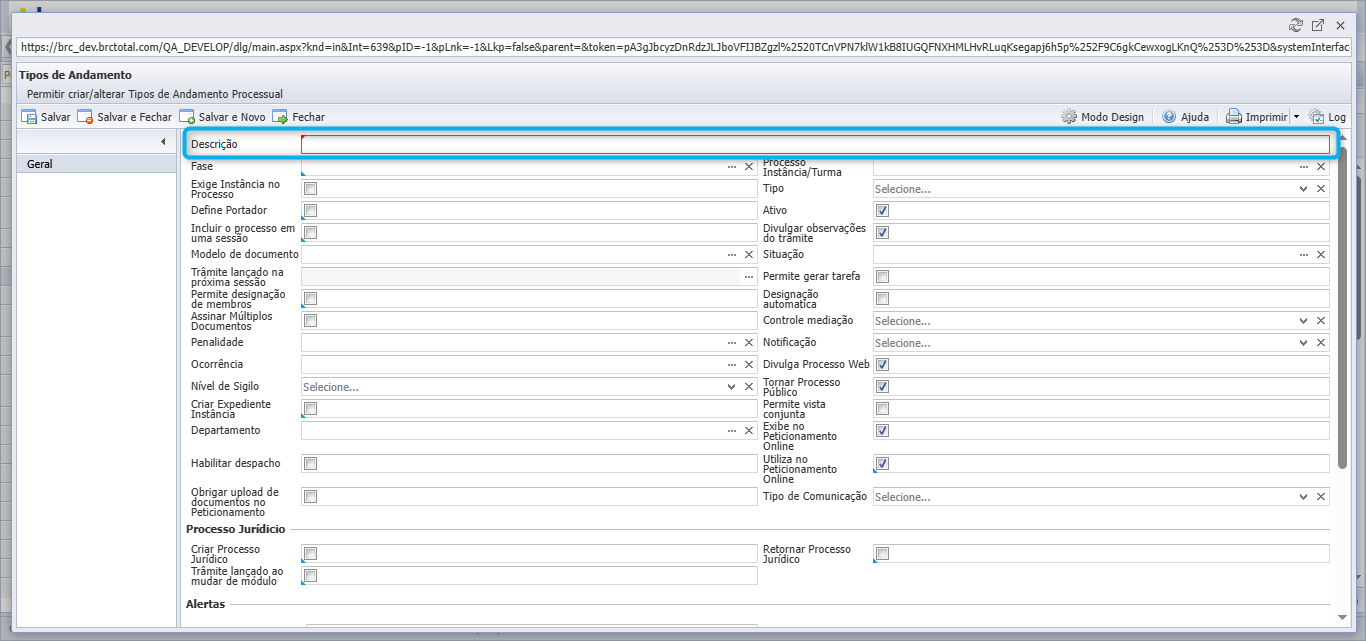
Task: Enable Habilitar despacho checkbox
Action: [x=311, y=464]
